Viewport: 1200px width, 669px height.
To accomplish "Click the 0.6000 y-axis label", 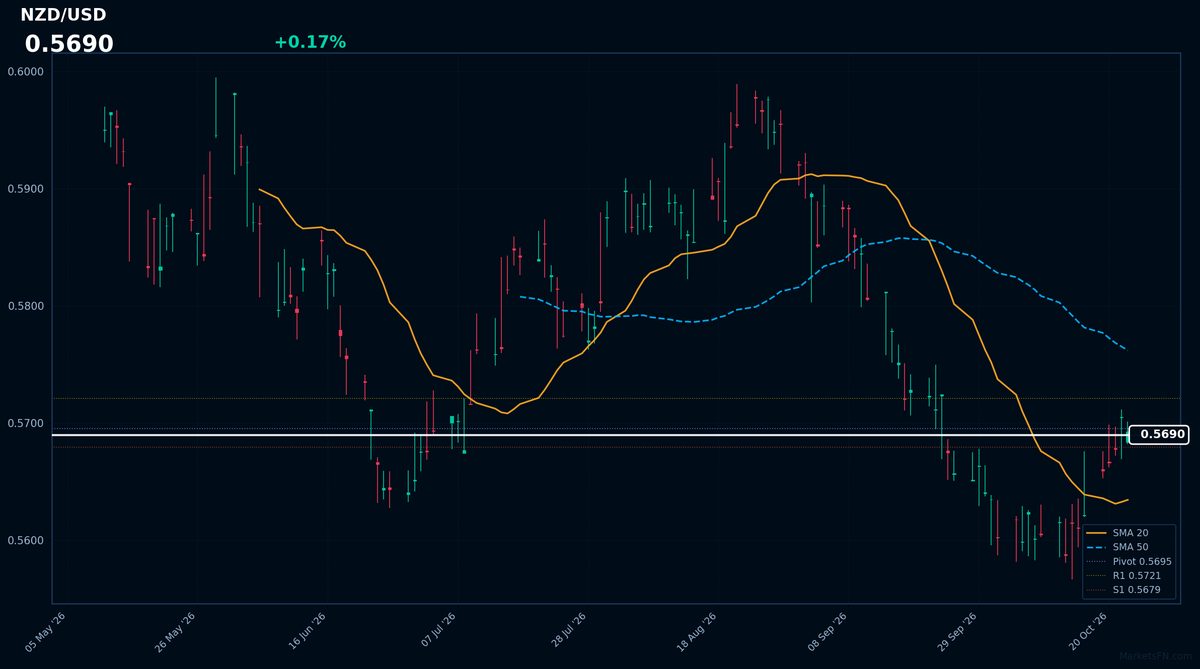I will coord(25,72).
